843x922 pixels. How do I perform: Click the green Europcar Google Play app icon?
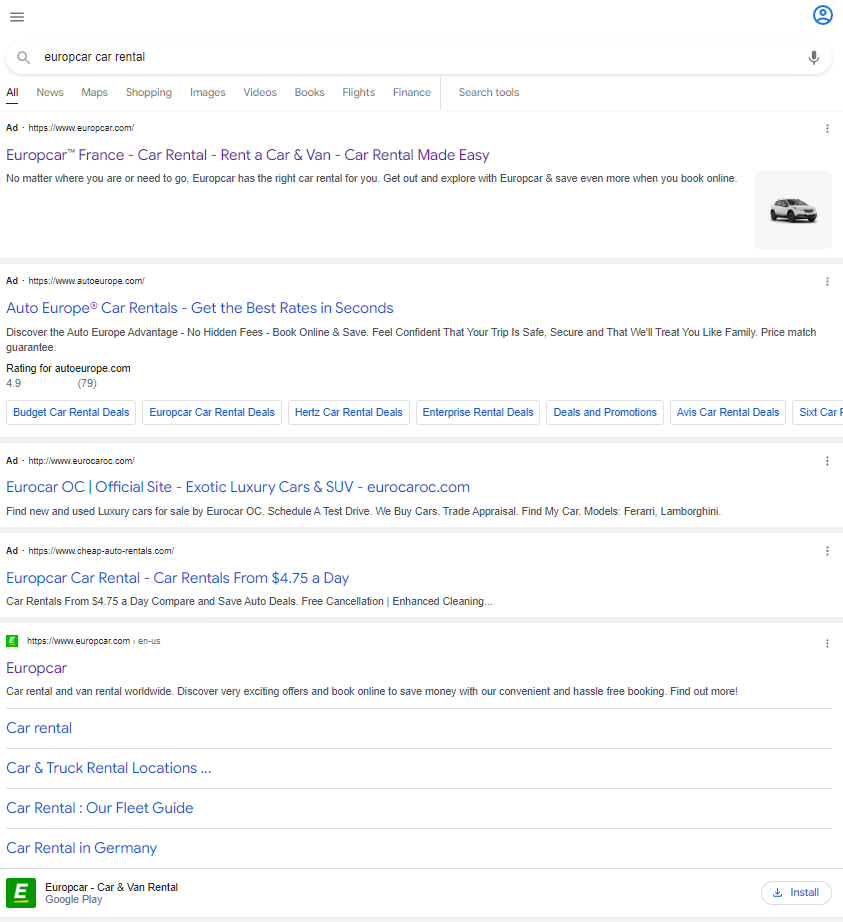(x=21, y=893)
